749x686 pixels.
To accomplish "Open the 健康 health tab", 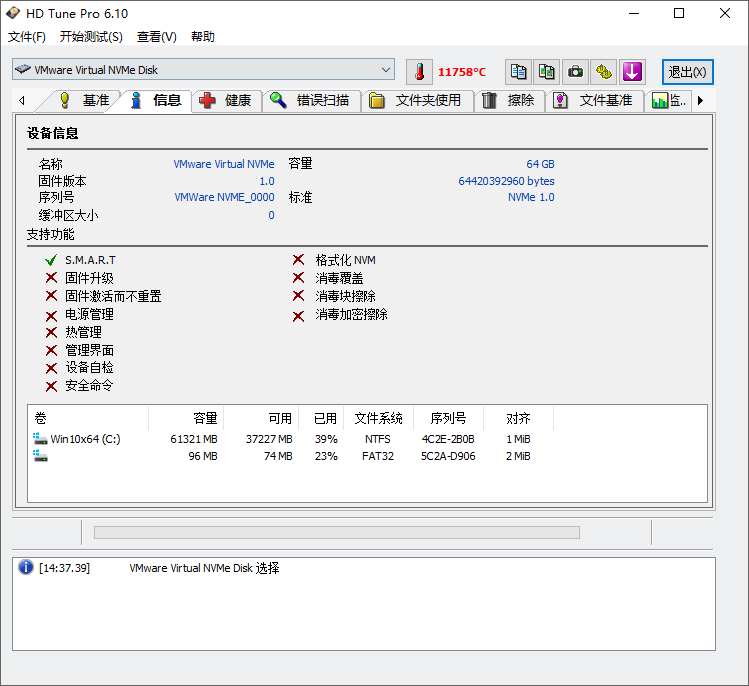I will pos(227,100).
